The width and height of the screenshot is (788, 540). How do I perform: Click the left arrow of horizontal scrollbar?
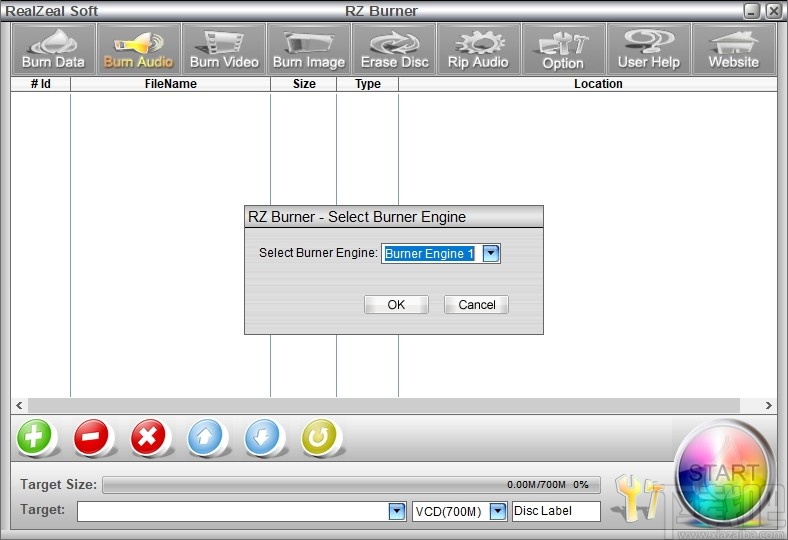[x=19, y=405]
